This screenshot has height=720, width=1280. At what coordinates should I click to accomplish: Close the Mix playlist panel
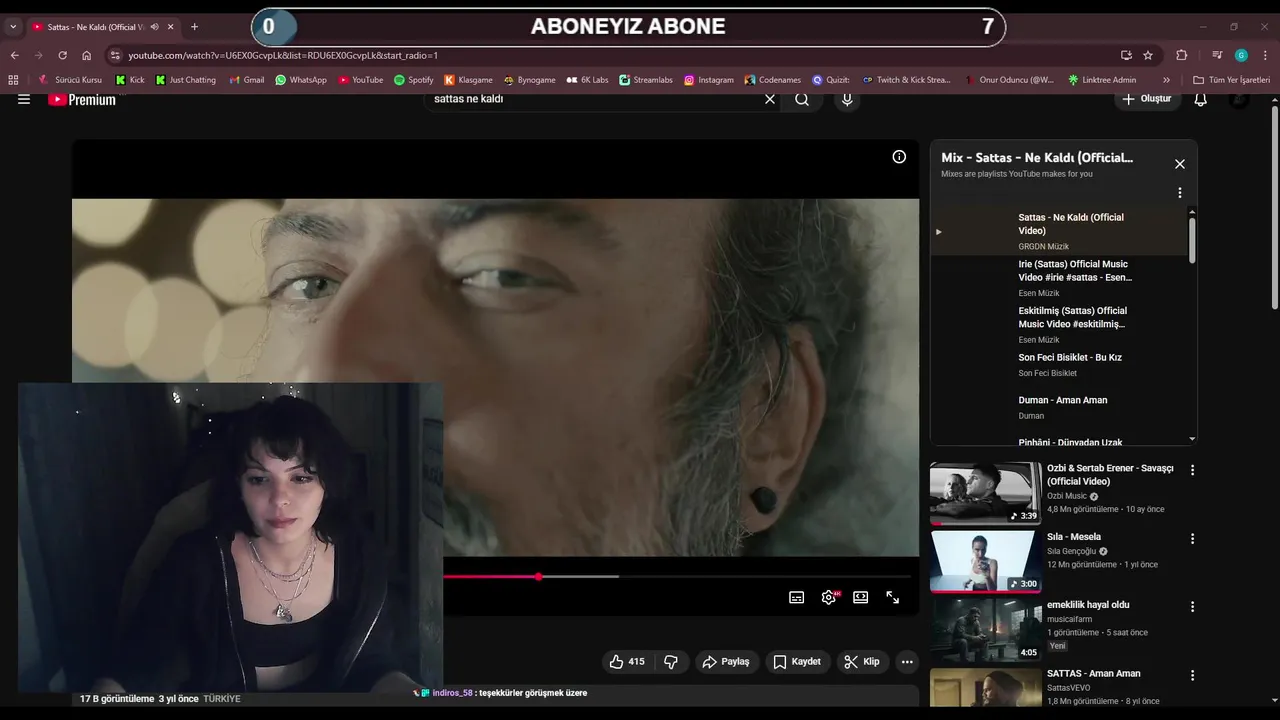point(1180,164)
